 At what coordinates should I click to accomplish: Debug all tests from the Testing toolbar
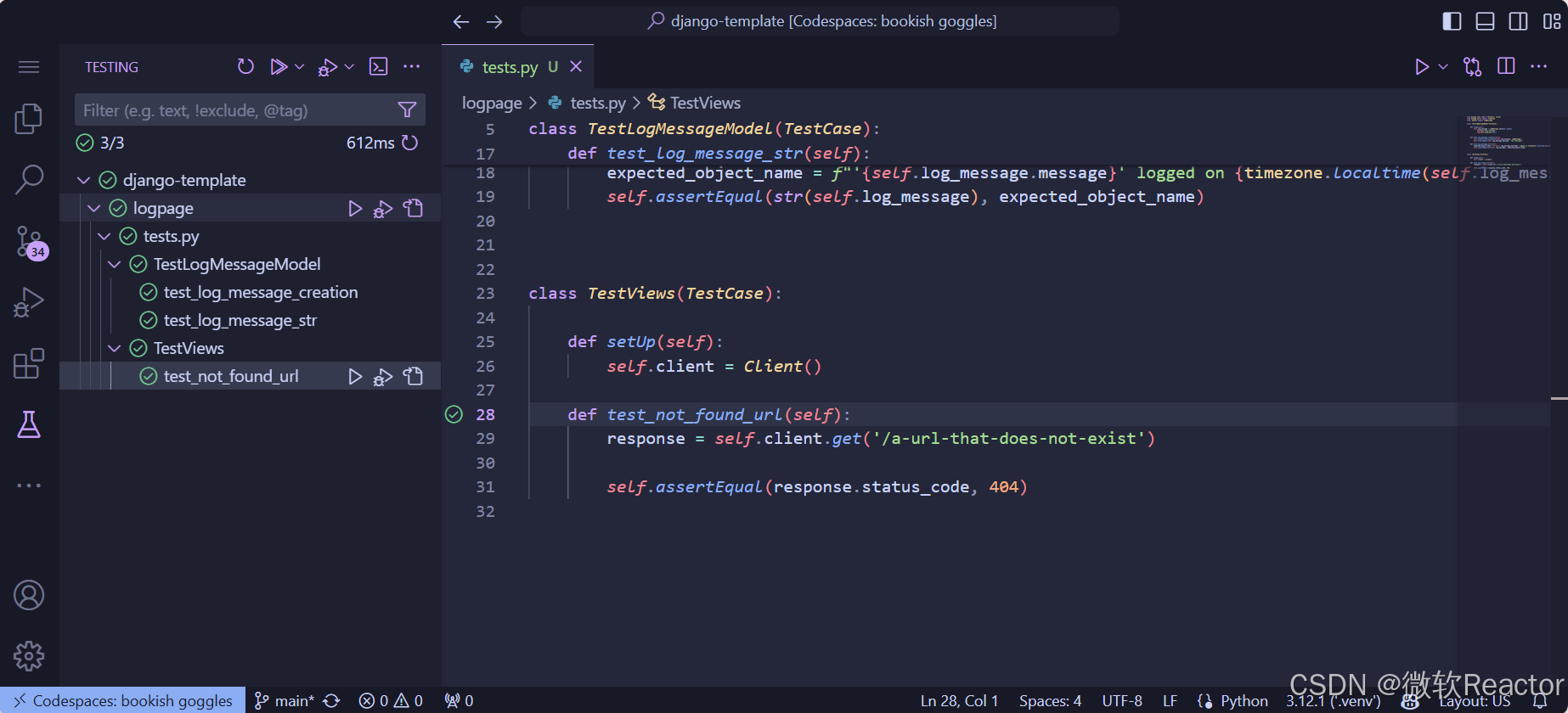(328, 67)
